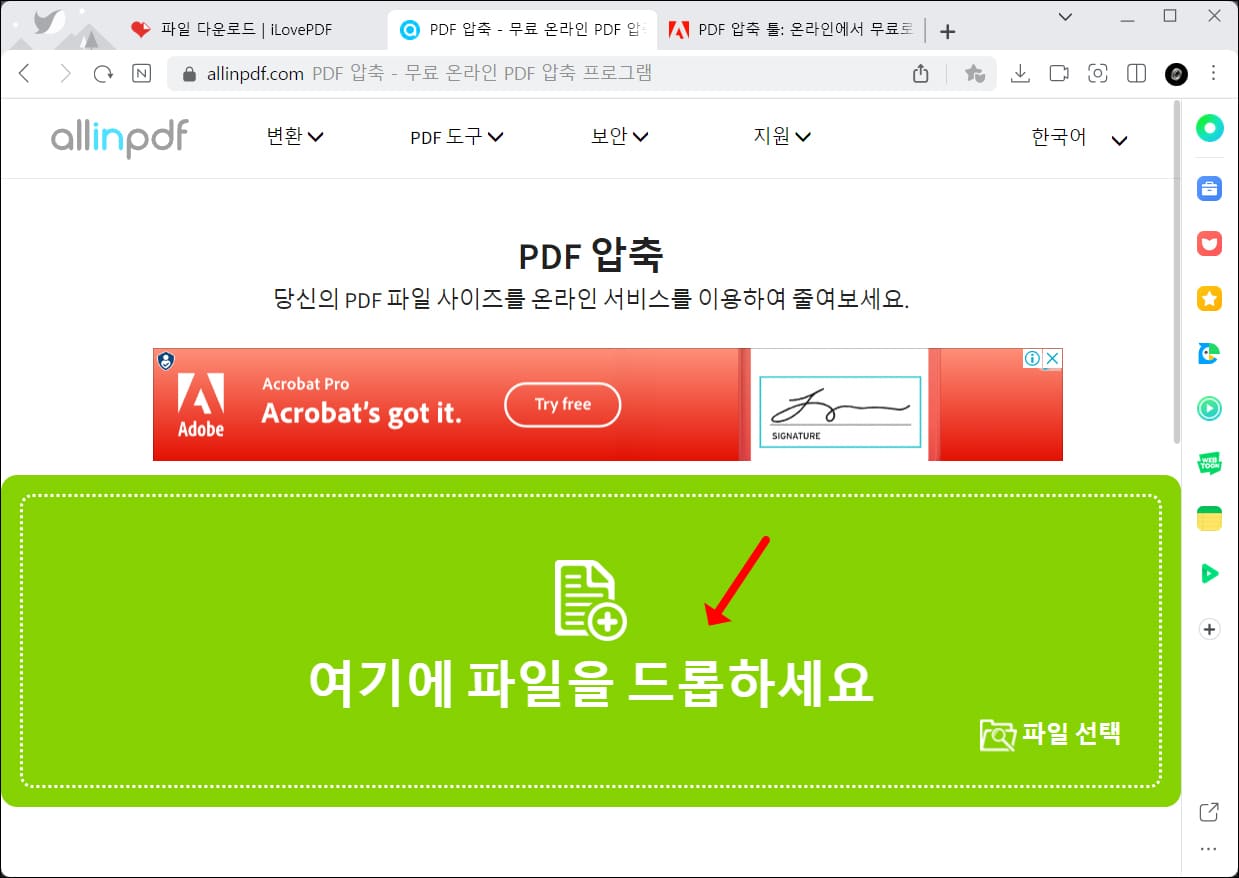Activate the screen capture toolbar icon
This screenshot has height=878, width=1239.
[1098, 73]
